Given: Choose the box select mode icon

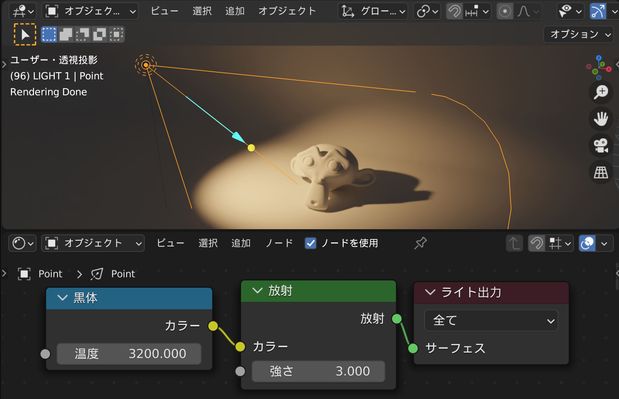Looking at the screenshot, I should (x=49, y=34).
